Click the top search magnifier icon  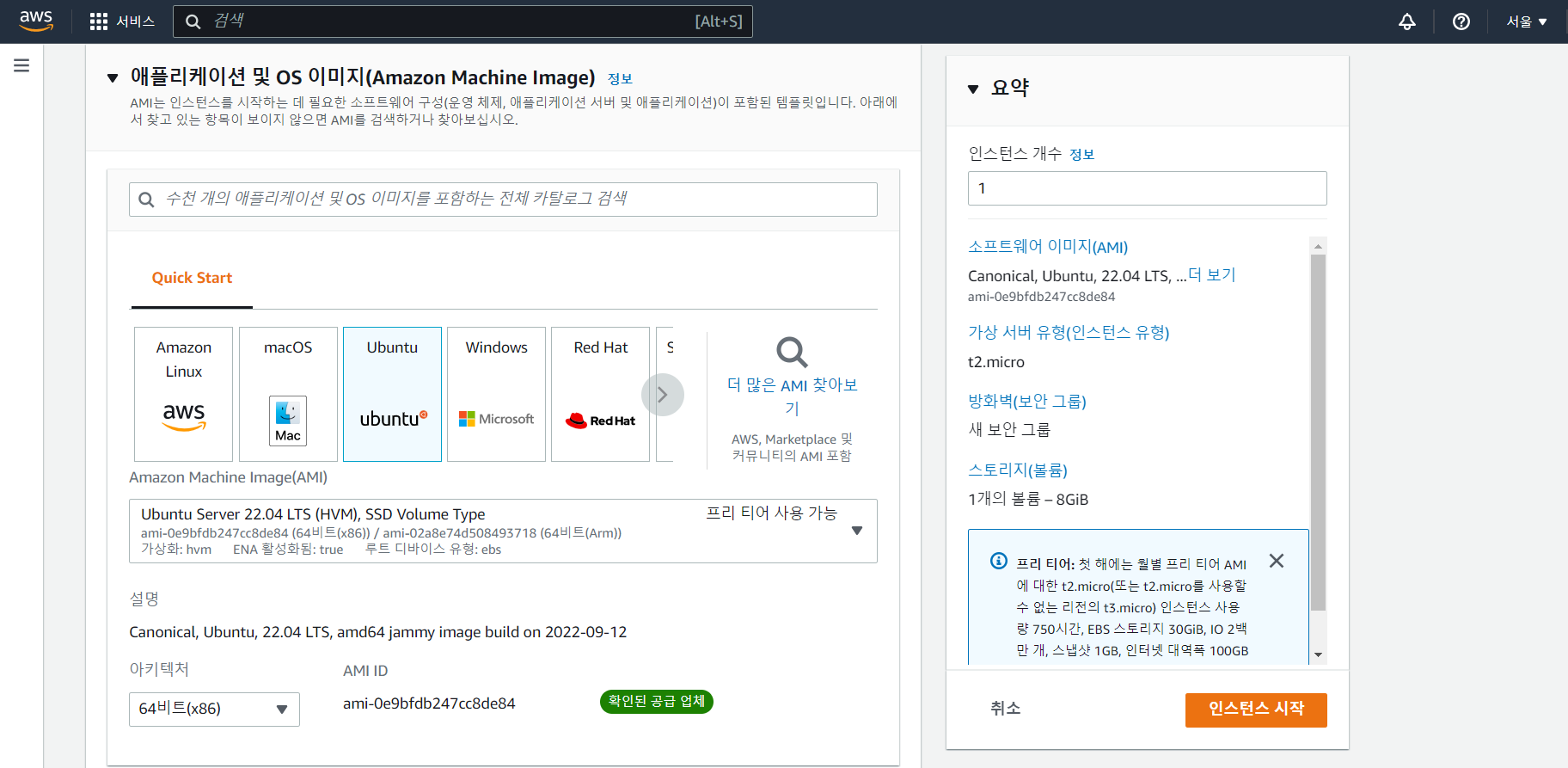[193, 22]
